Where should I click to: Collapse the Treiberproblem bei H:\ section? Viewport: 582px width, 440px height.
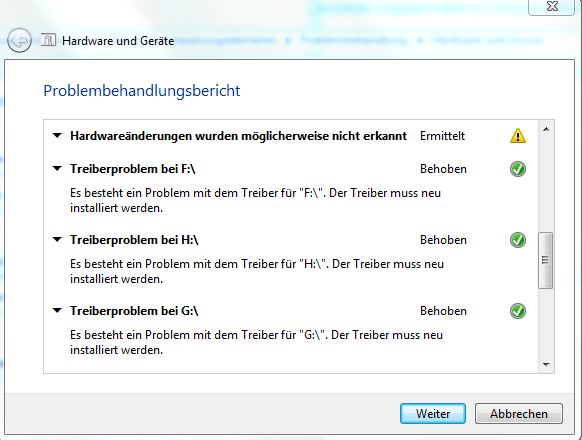point(57,239)
